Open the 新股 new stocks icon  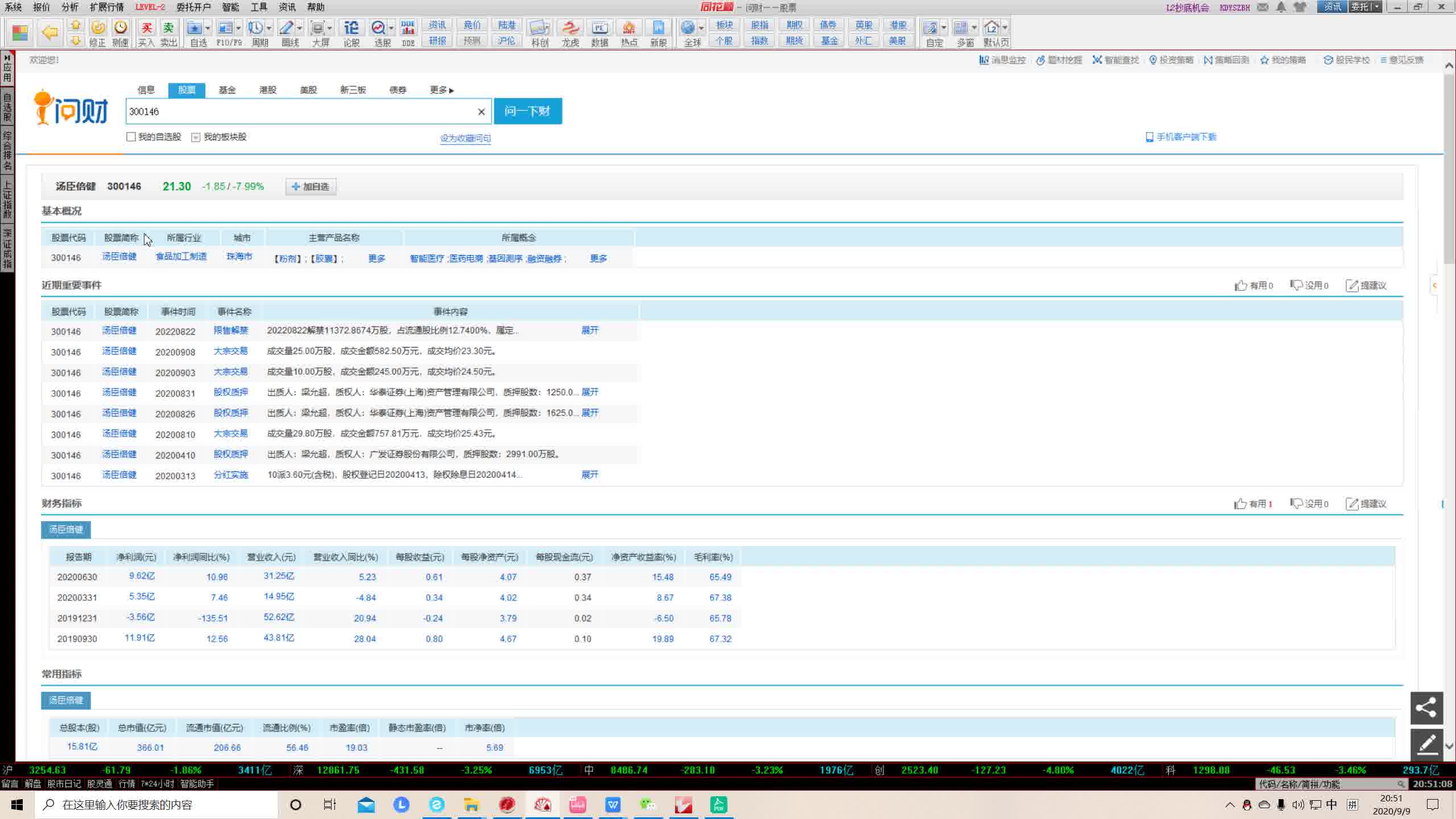tap(659, 33)
